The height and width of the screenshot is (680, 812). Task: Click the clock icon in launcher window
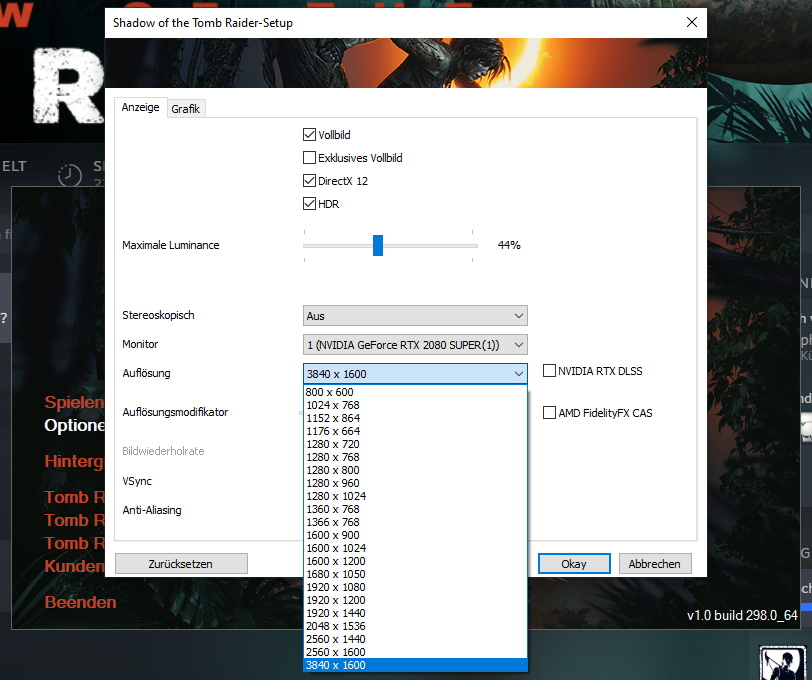tap(69, 175)
